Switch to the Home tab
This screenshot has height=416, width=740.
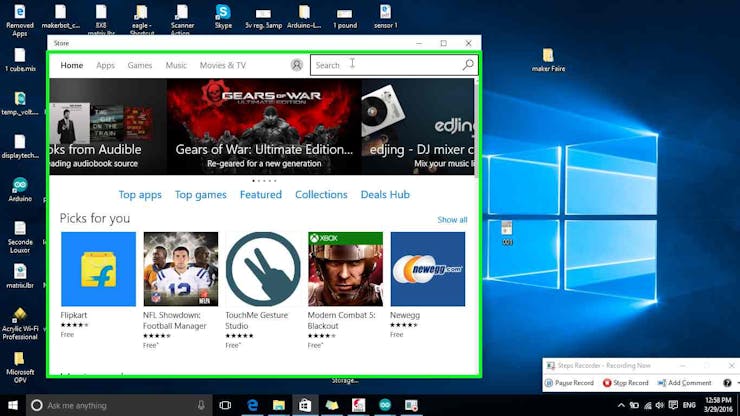point(72,65)
